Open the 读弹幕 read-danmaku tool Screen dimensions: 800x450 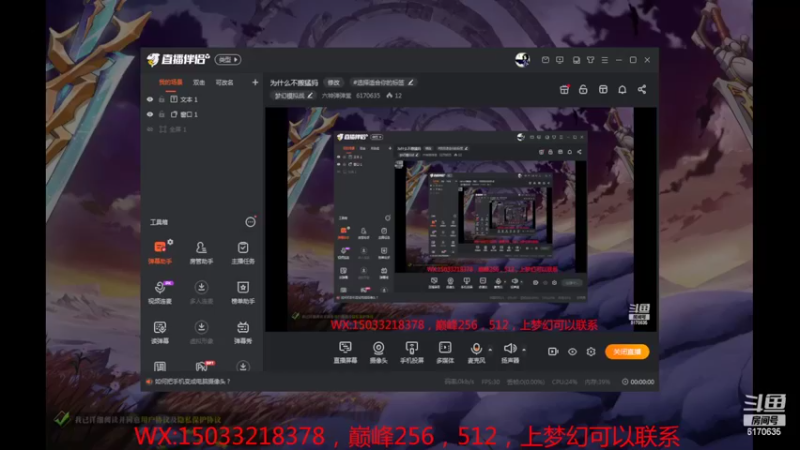click(x=160, y=332)
